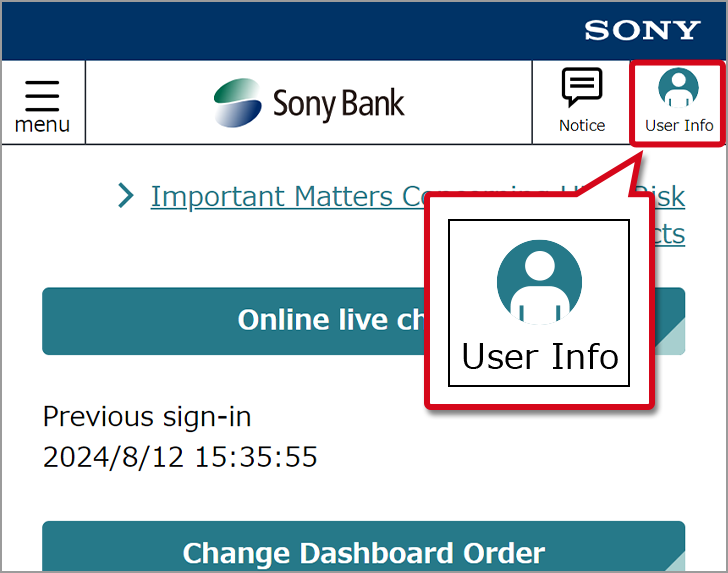Open Important Matters Concerning Risk link
The width and height of the screenshot is (728, 573).
417,215
